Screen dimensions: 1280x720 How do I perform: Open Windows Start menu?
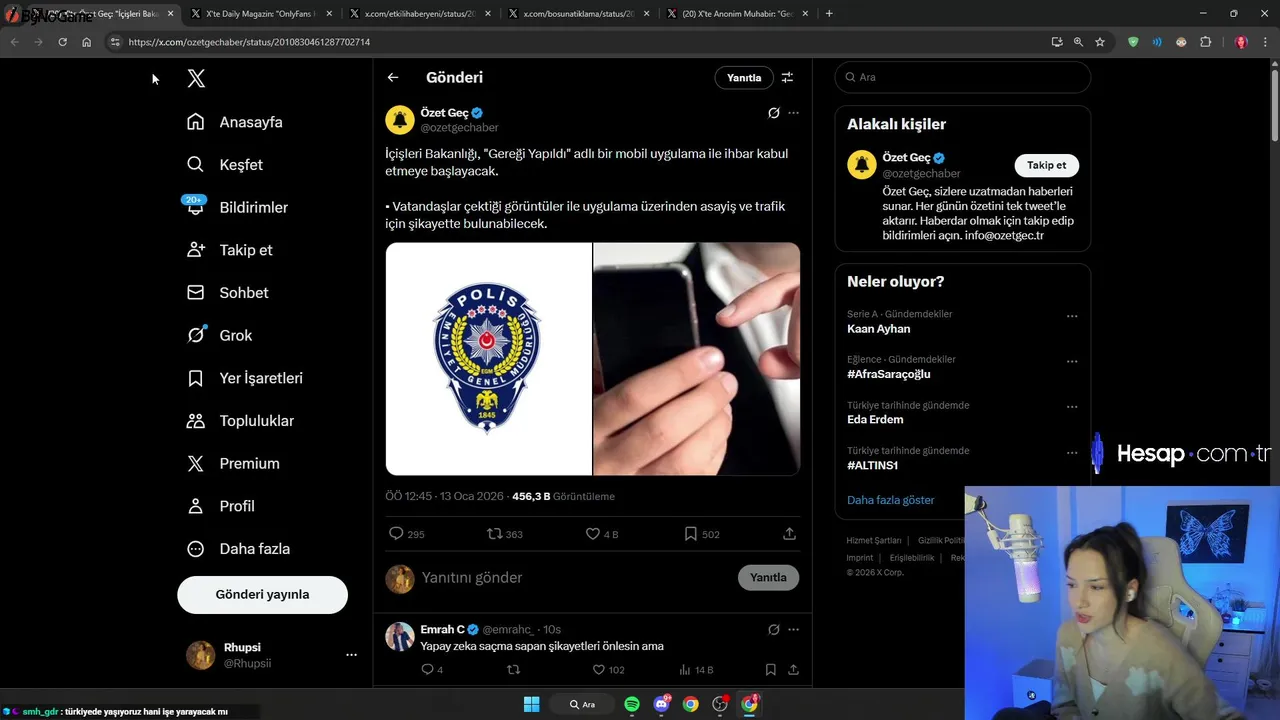point(531,704)
